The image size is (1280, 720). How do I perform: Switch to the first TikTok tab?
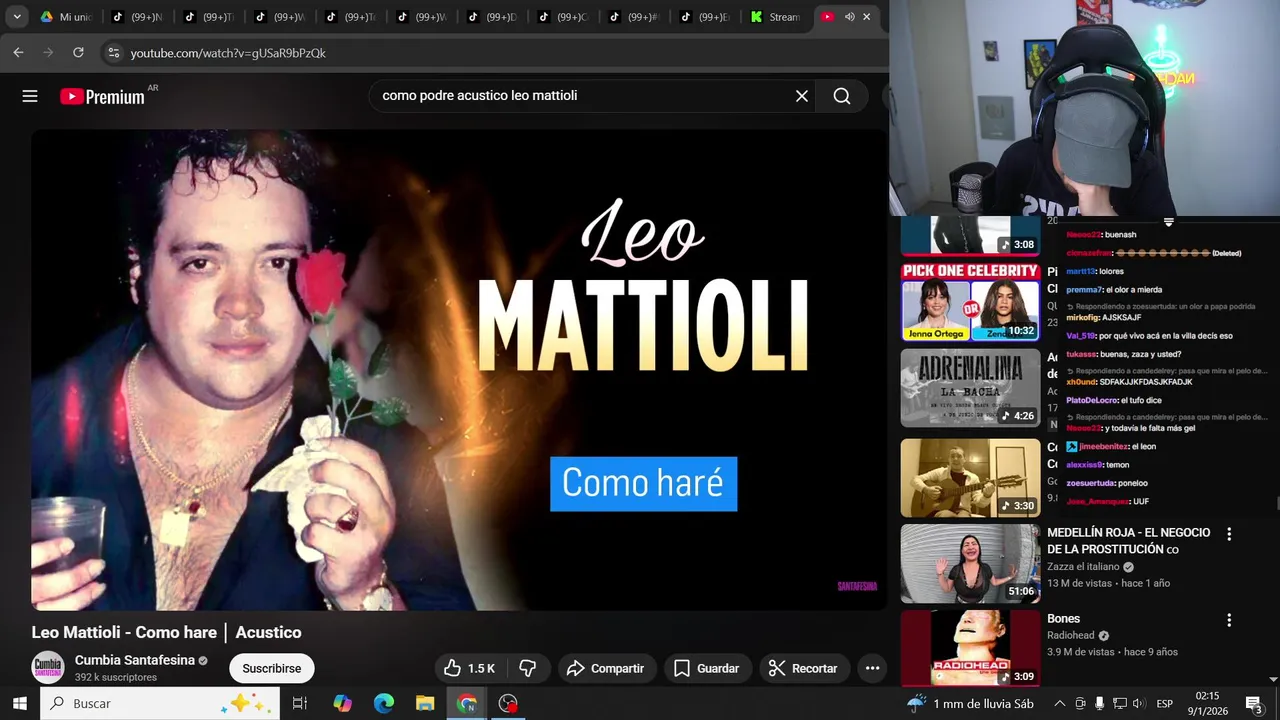137,17
